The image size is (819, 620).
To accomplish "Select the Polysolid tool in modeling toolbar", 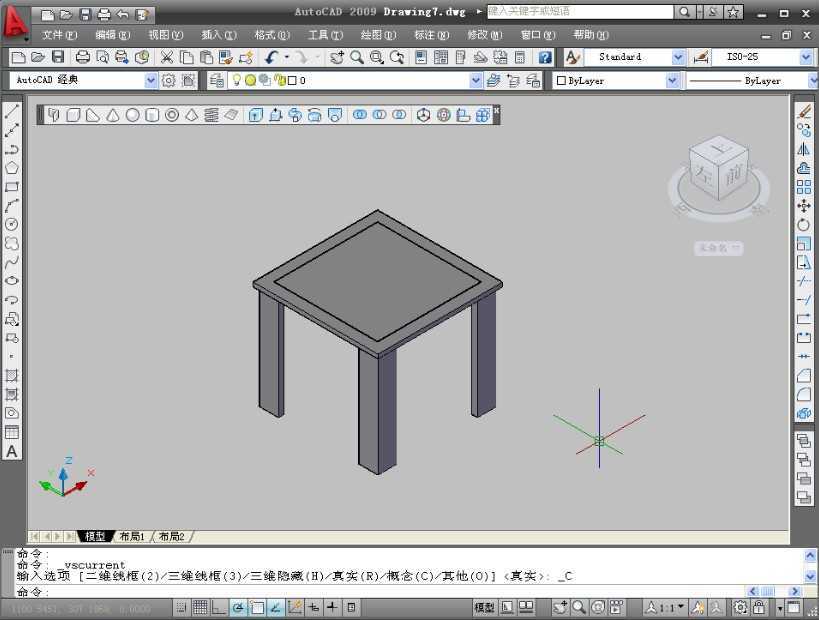I will point(54,115).
